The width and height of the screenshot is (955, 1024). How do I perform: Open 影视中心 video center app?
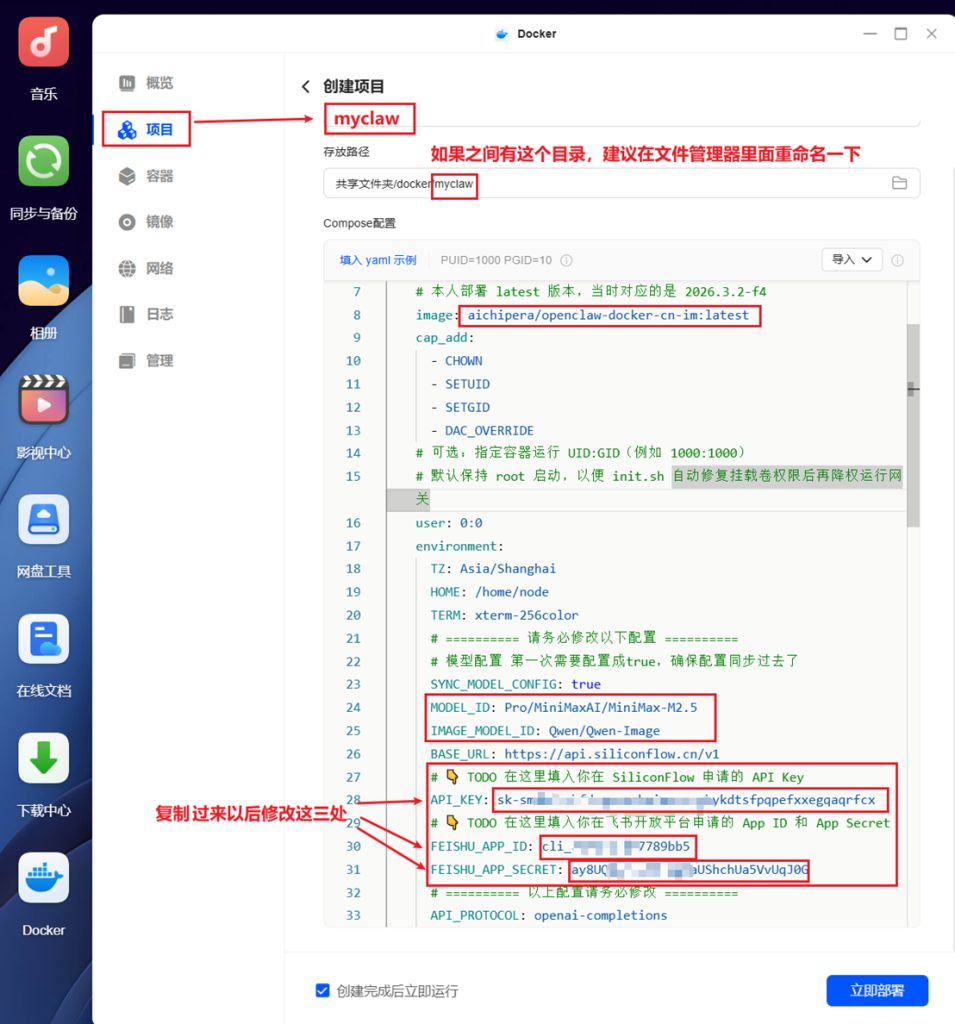[44, 400]
